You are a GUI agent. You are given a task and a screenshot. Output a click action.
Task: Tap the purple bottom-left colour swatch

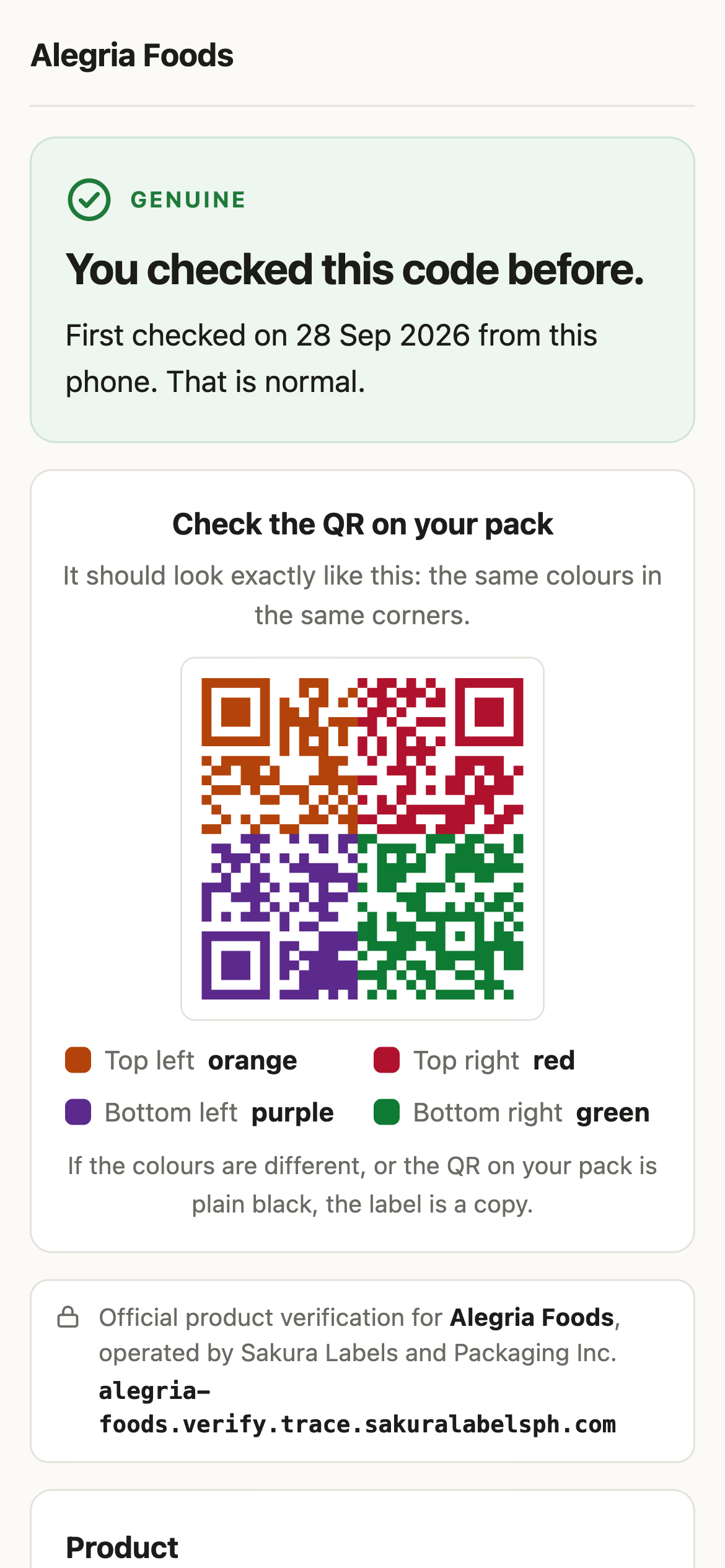click(x=78, y=1112)
